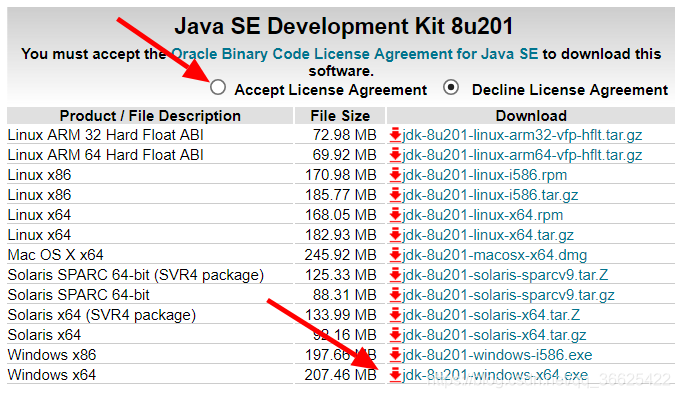The width and height of the screenshot is (680, 398).
Task: Click the Mac OS X x64 description
Action: 56,254
